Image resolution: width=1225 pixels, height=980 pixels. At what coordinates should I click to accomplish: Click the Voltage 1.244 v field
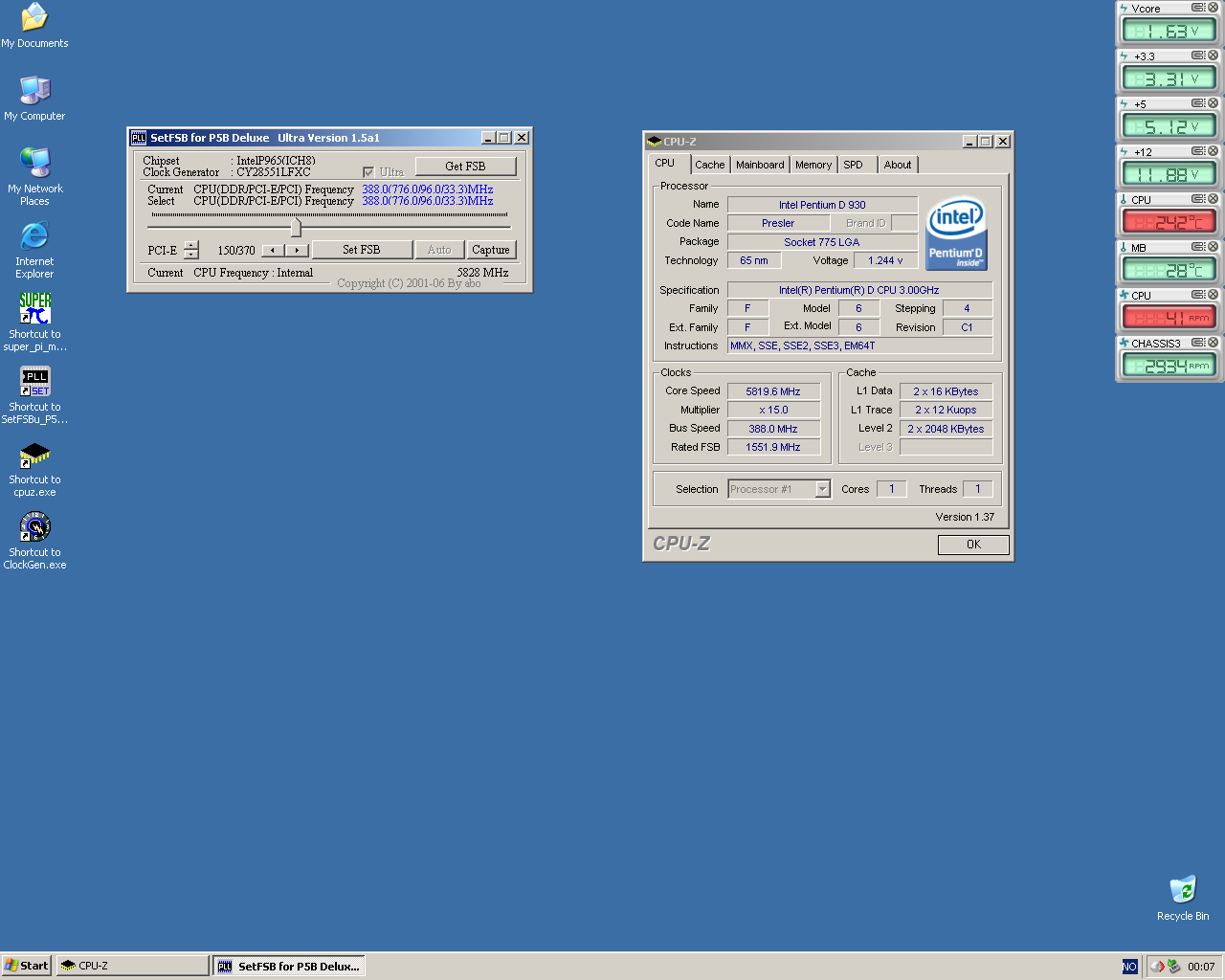885,260
